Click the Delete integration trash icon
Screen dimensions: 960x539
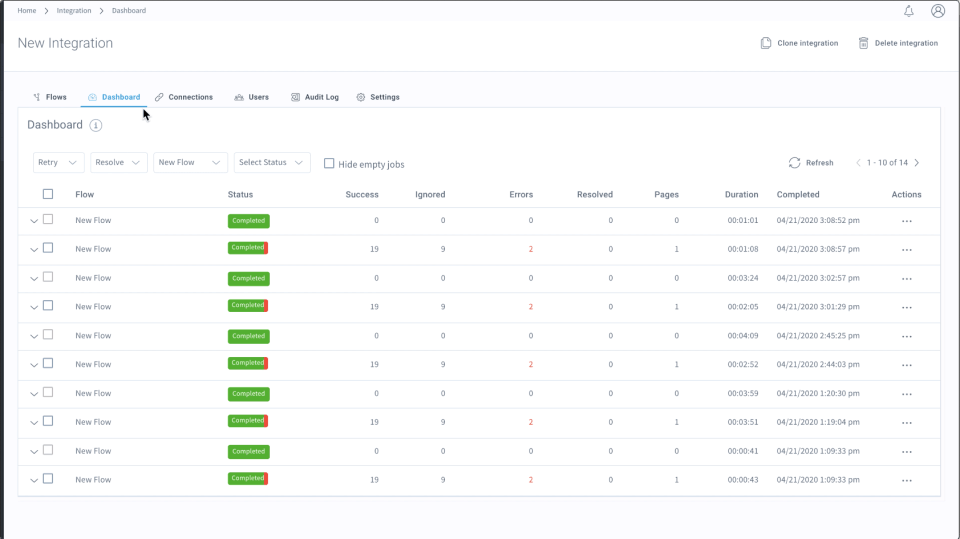863,43
